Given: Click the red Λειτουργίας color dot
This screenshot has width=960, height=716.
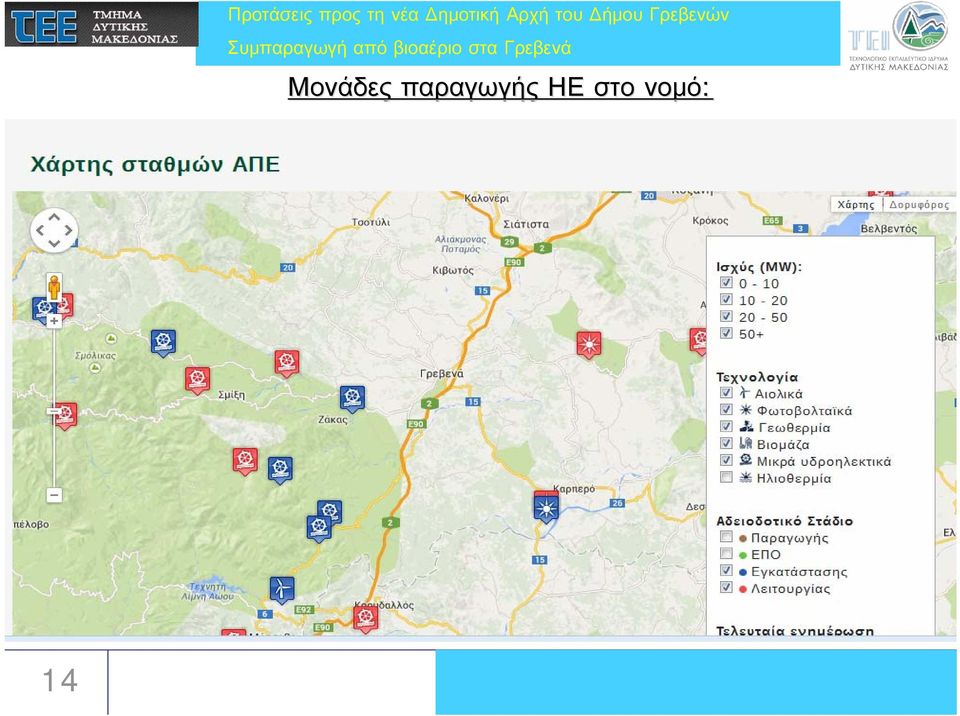Looking at the screenshot, I should click(x=743, y=589).
